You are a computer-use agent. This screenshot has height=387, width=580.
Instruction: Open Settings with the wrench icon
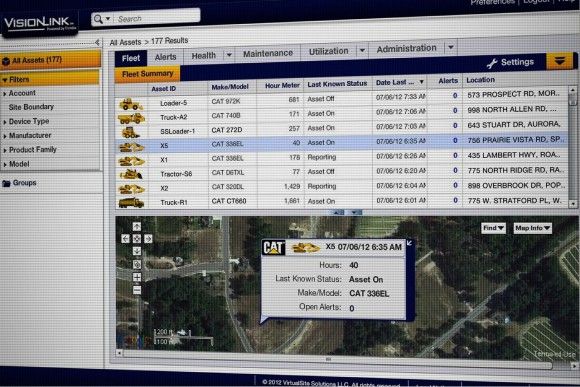point(510,63)
